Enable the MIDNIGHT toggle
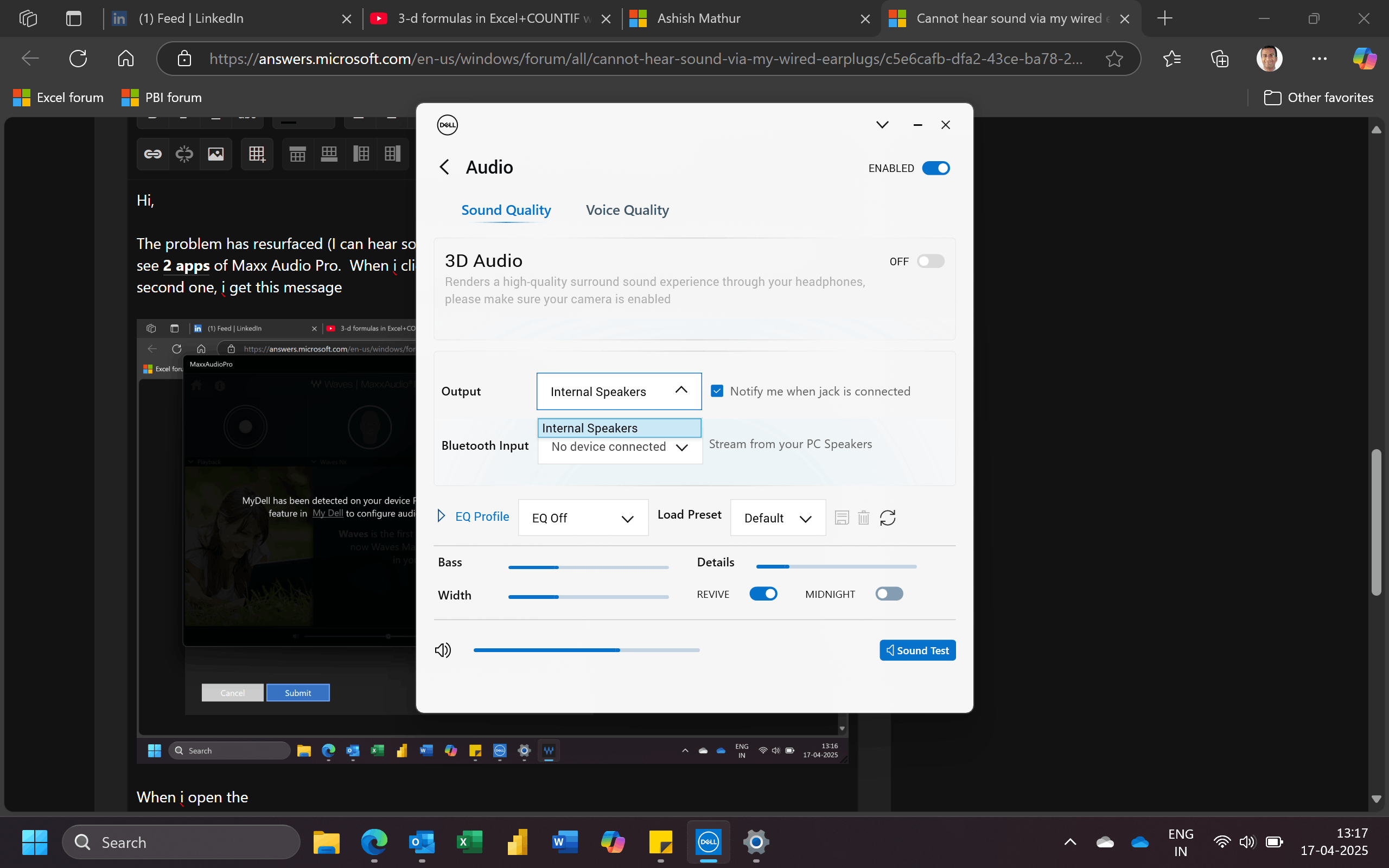The width and height of the screenshot is (1389, 868). click(x=889, y=593)
